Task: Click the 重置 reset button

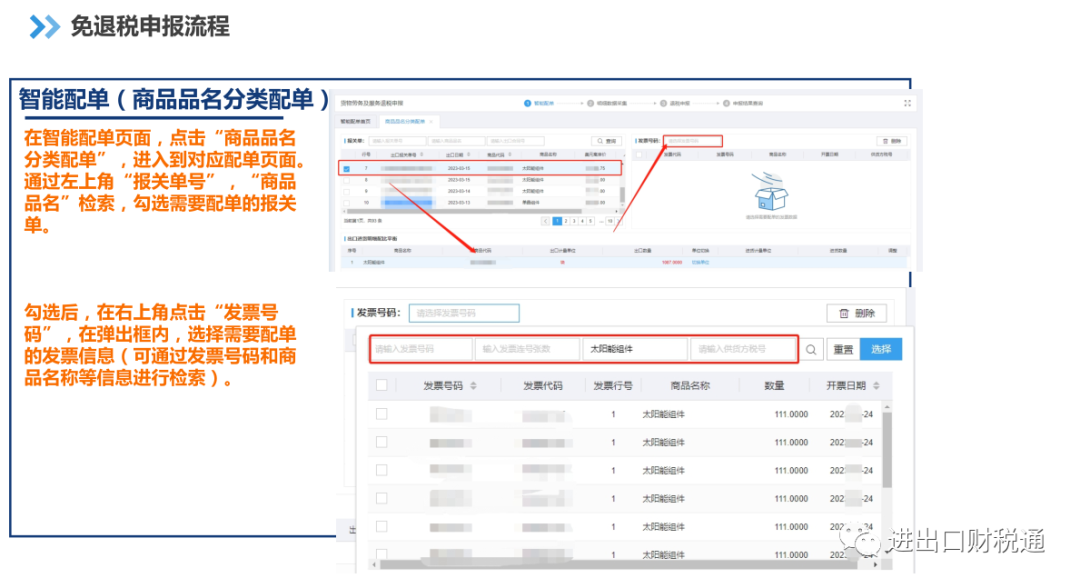Action: 843,349
